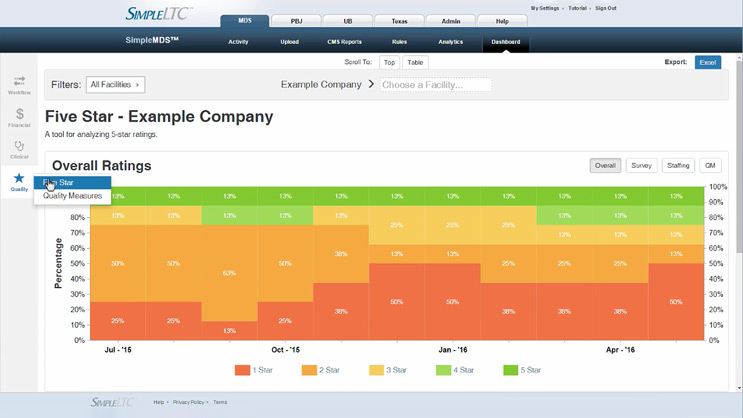The height and width of the screenshot is (418, 743).
Task: Click the SimpleLTC logo in header
Action: [159, 13]
